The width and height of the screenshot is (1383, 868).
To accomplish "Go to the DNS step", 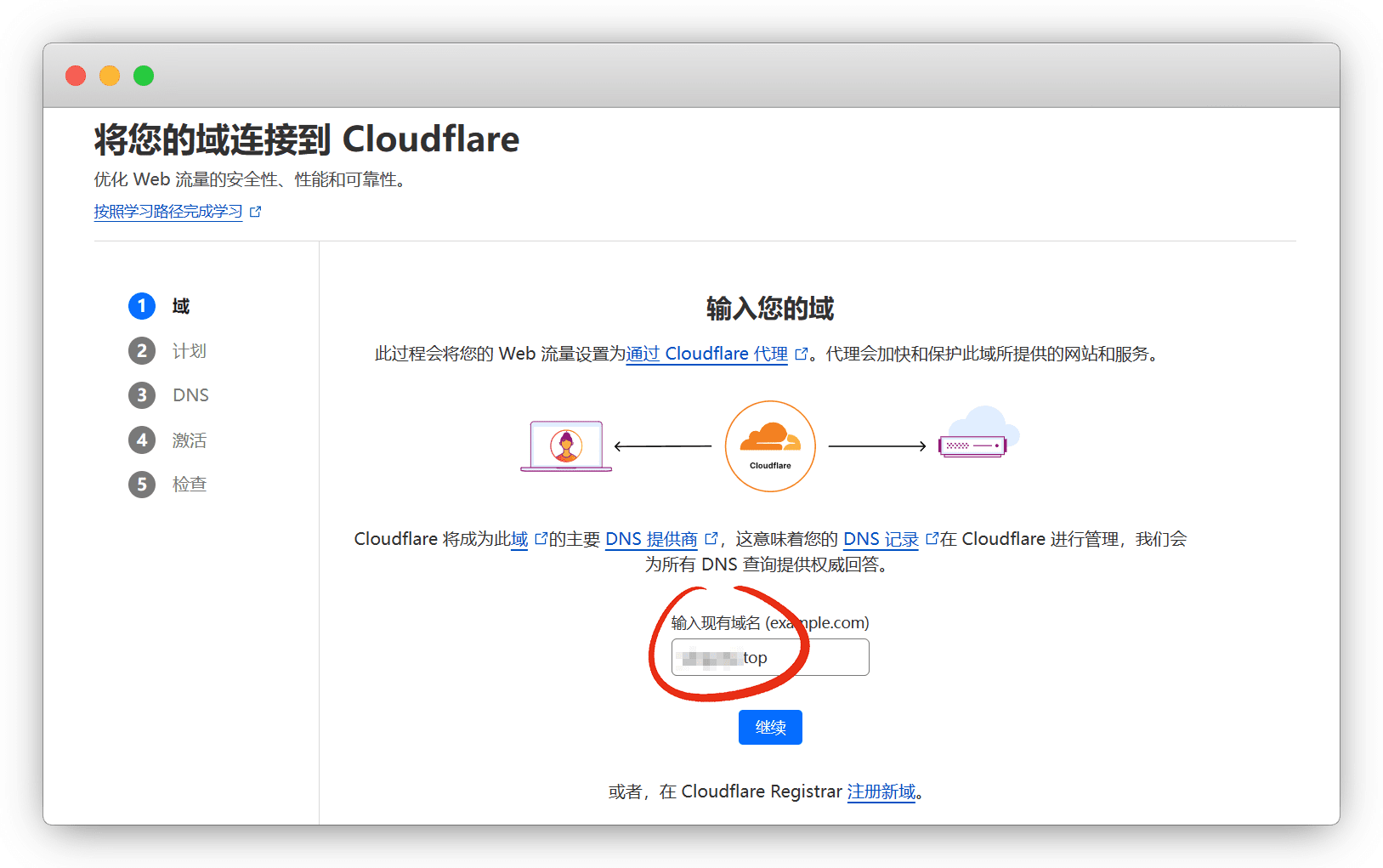I will (x=190, y=395).
